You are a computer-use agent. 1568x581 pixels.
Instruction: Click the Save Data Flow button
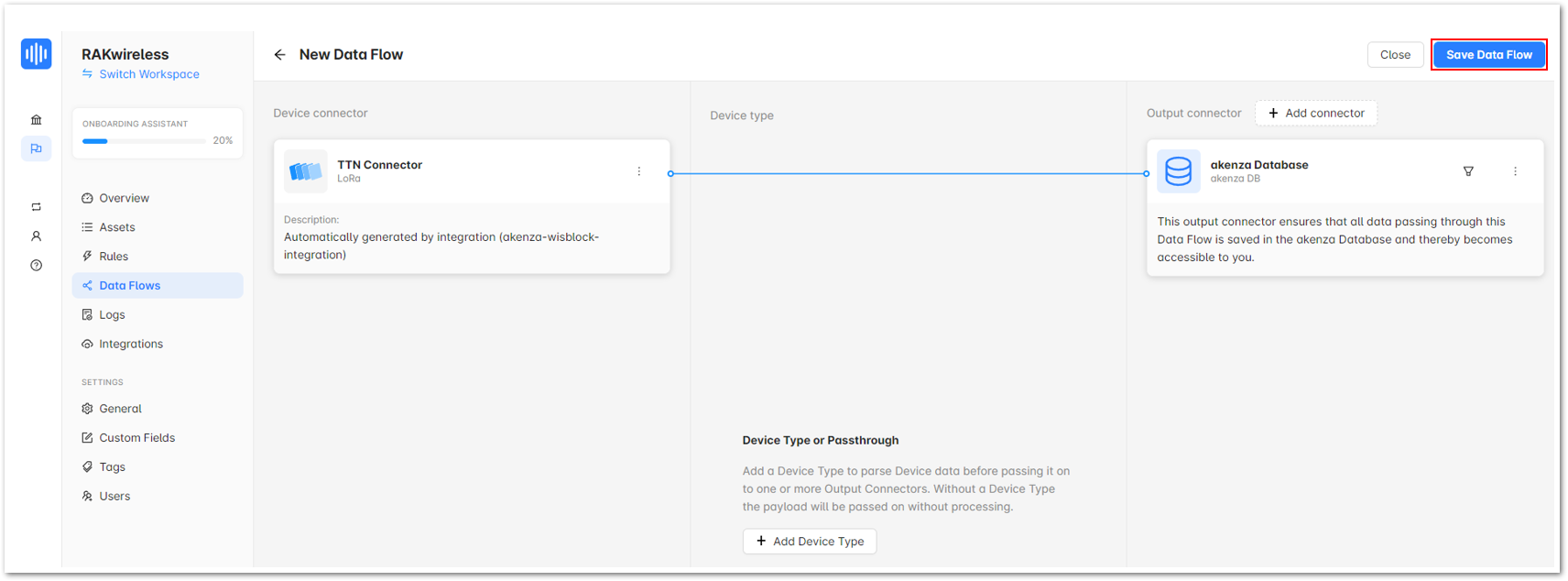click(1489, 55)
